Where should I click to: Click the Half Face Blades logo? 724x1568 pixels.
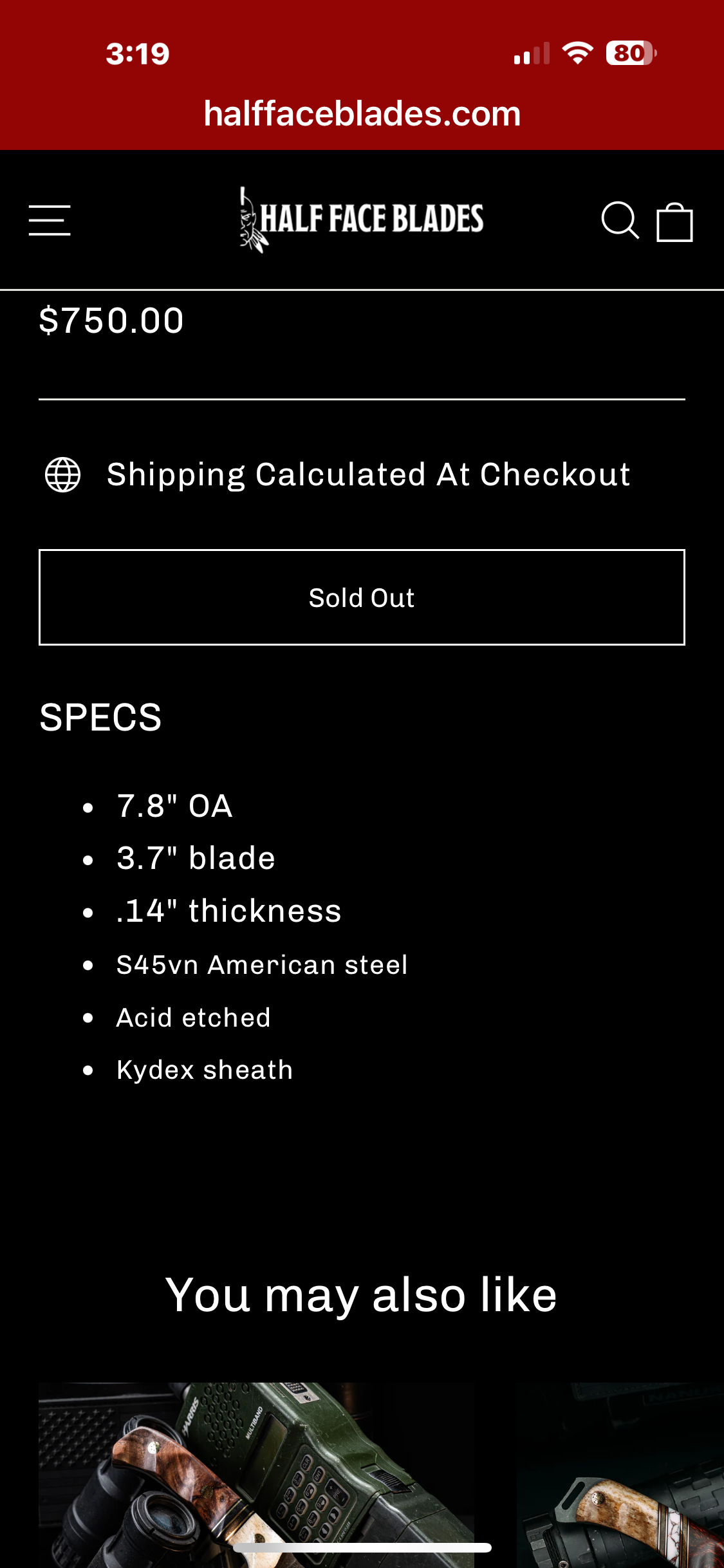click(362, 219)
